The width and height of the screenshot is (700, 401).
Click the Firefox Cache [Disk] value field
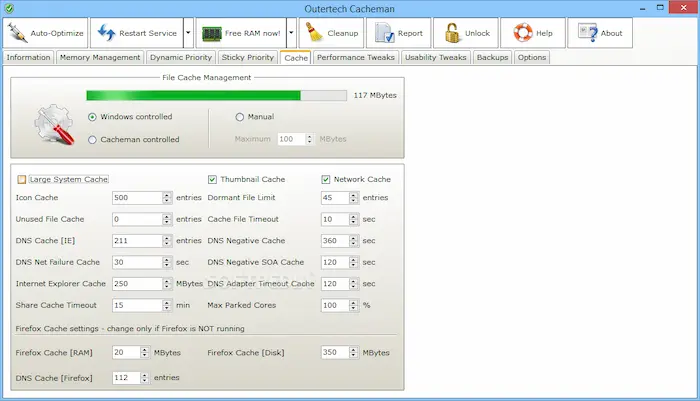point(335,352)
